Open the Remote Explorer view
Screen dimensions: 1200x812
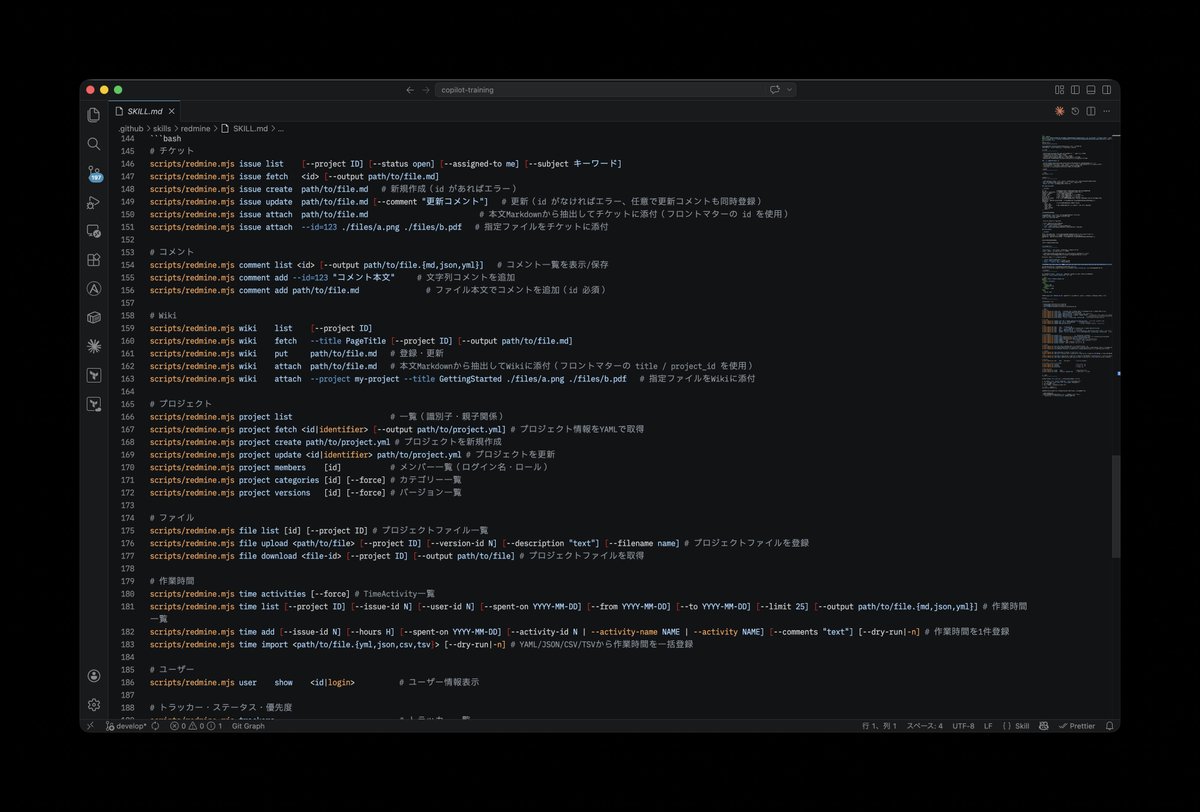[94, 231]
